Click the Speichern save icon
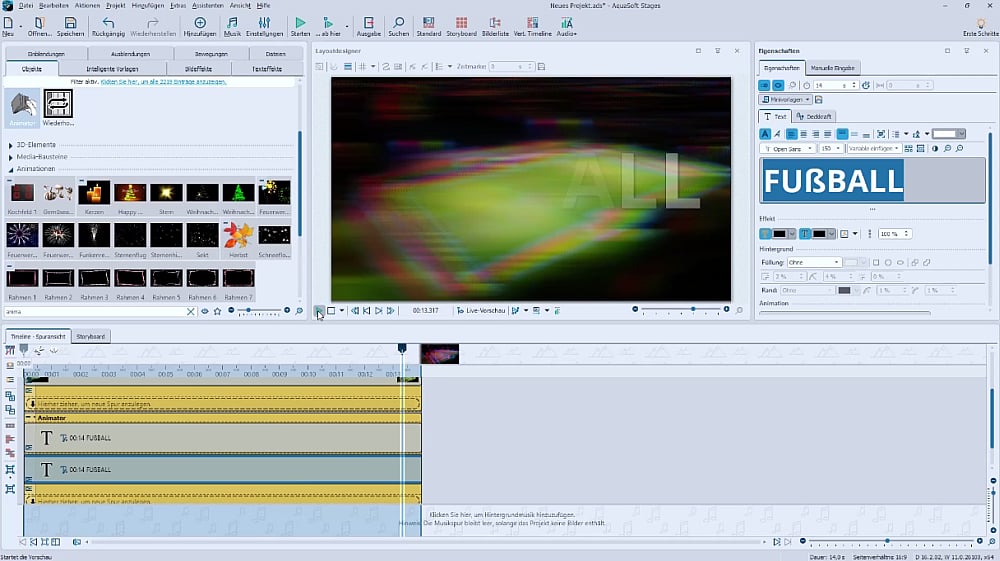The image size is (1000, 561). click(x=69, y=22)
